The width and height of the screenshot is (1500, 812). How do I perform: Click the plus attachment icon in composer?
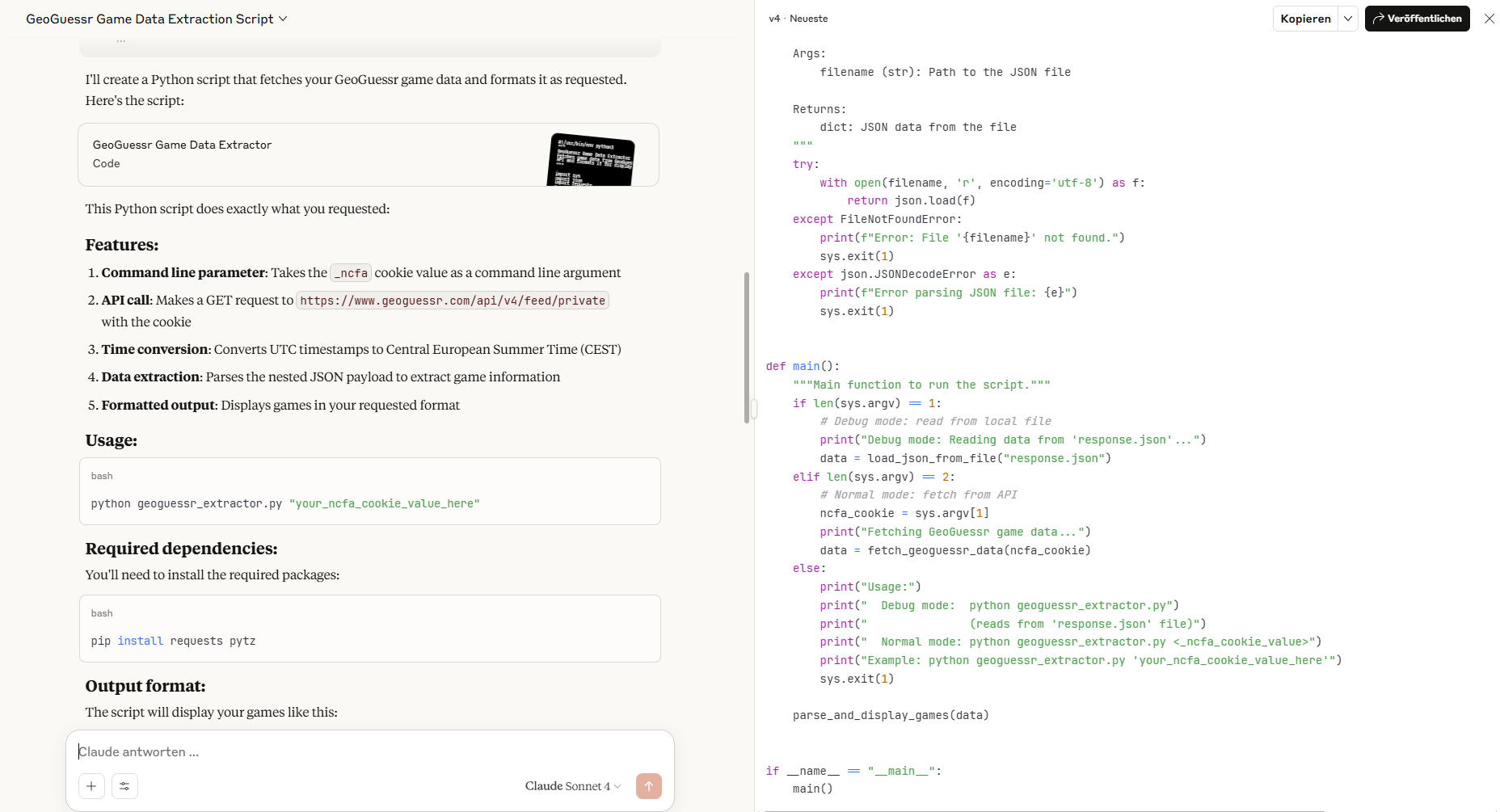[91, 786]
